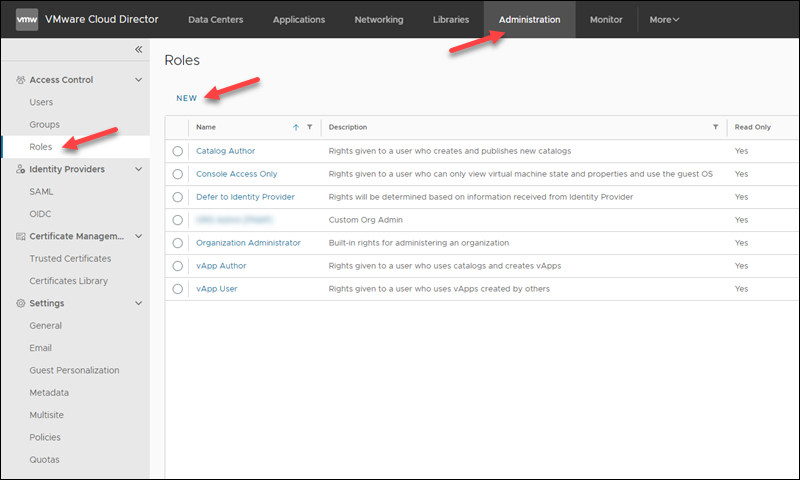Click the vmw logo icon
800x480 pixels.
[27, 19]
